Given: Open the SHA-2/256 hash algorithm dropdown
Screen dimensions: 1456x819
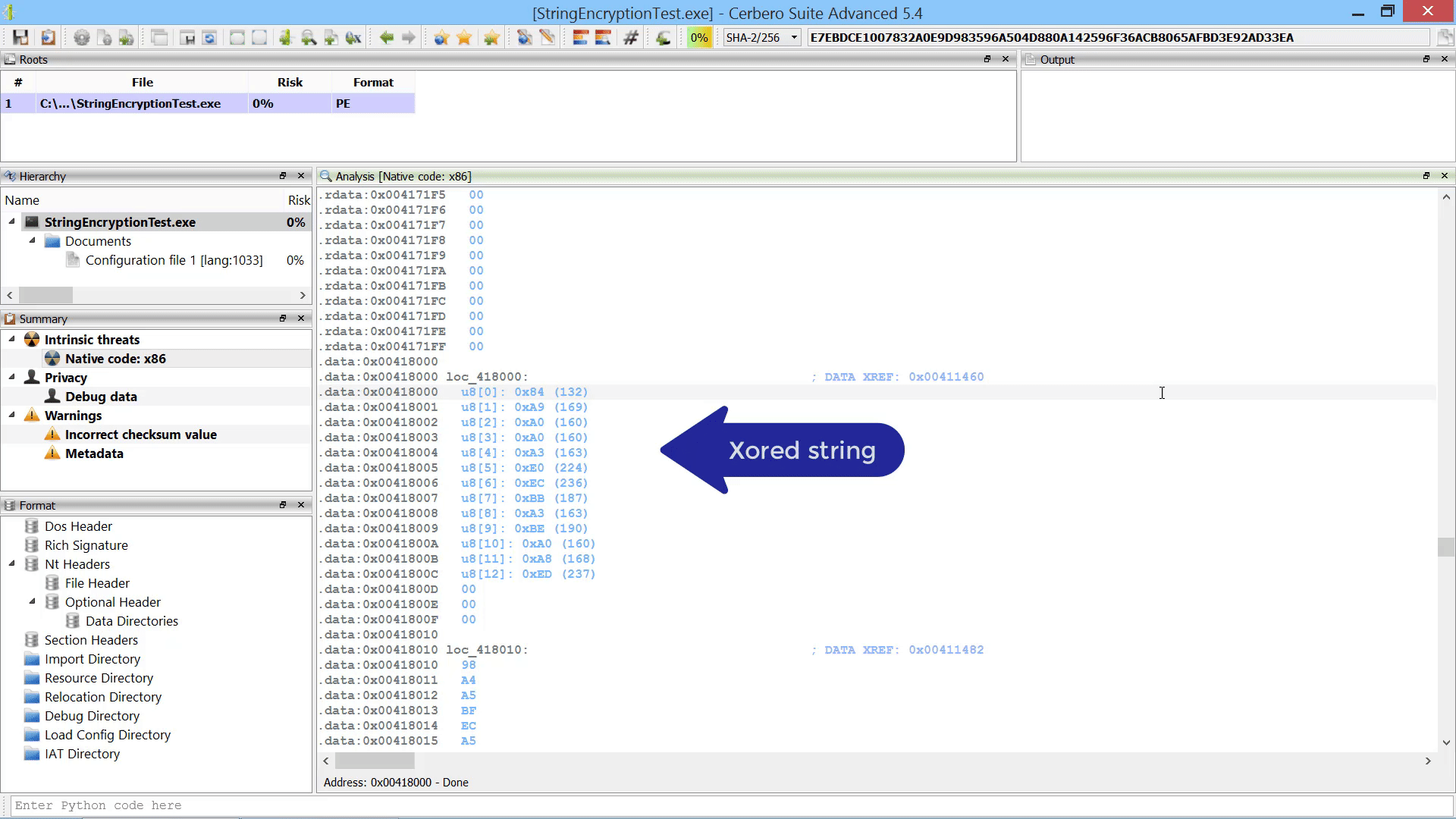Looking at the screenshot, I should pos(793,36).
